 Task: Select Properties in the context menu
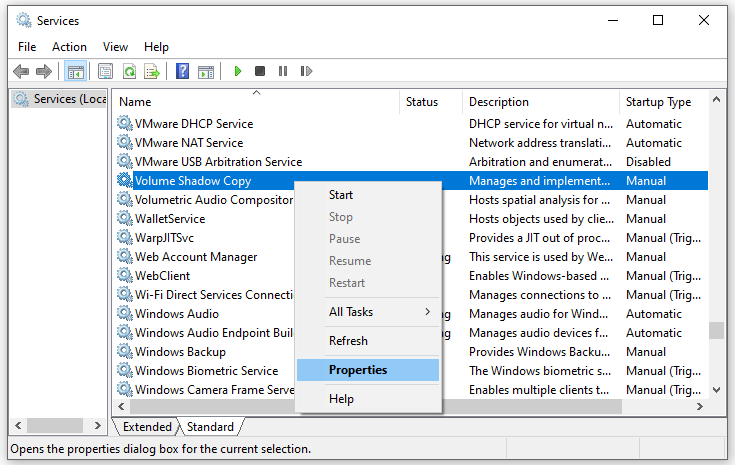(368, 370)
